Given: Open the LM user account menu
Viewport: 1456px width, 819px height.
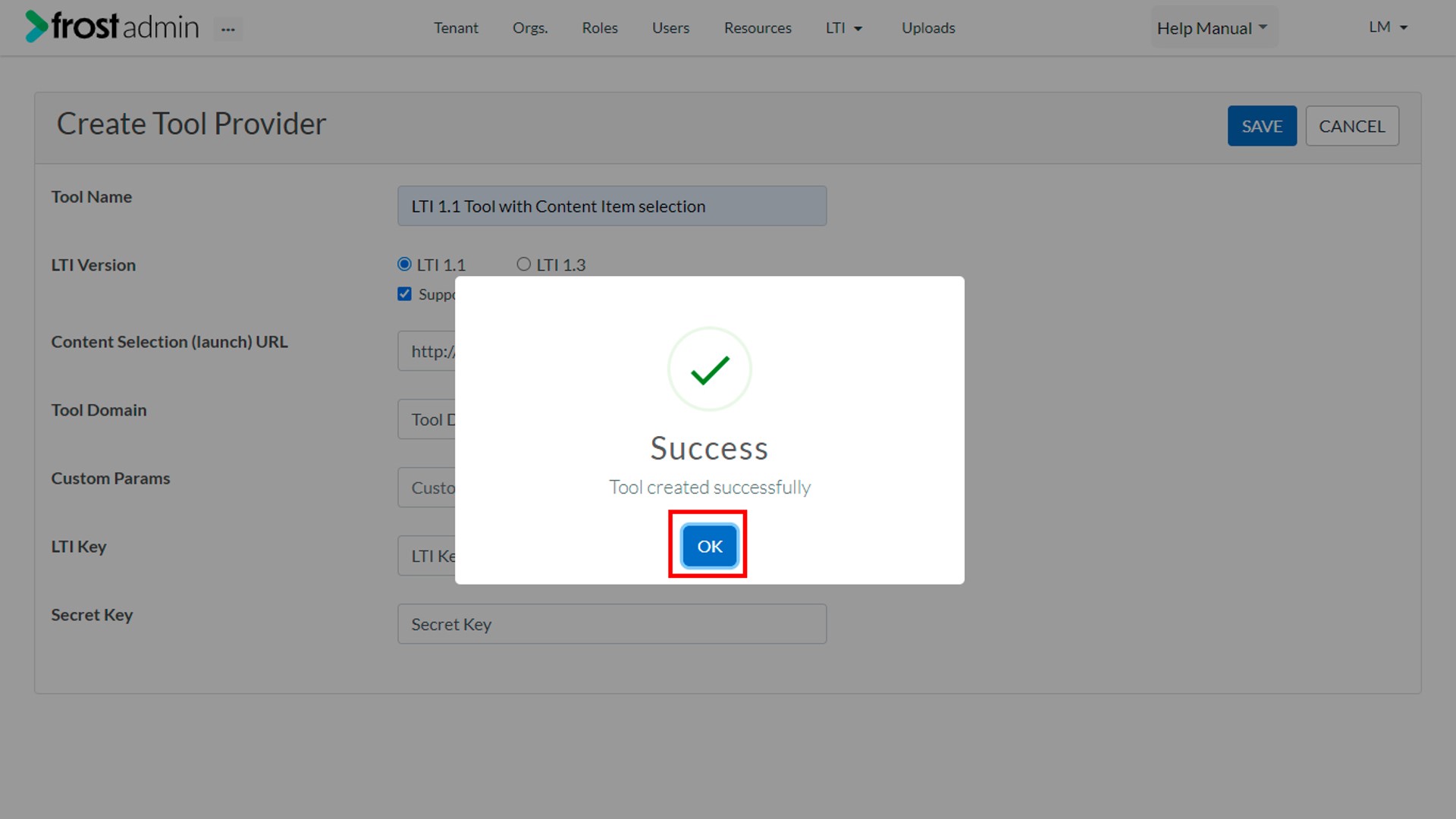Looking at the screenshot, I should click(x=1389, y=27).
